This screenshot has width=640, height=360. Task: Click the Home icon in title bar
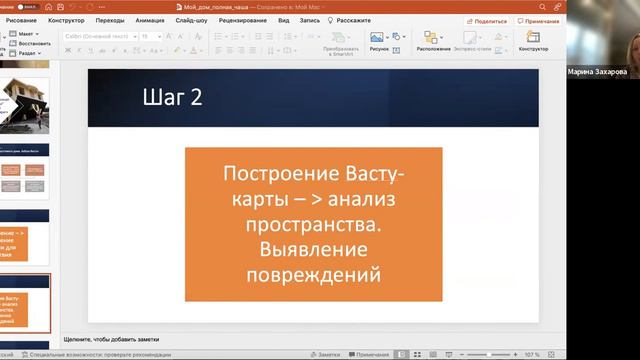coord(49,7)
